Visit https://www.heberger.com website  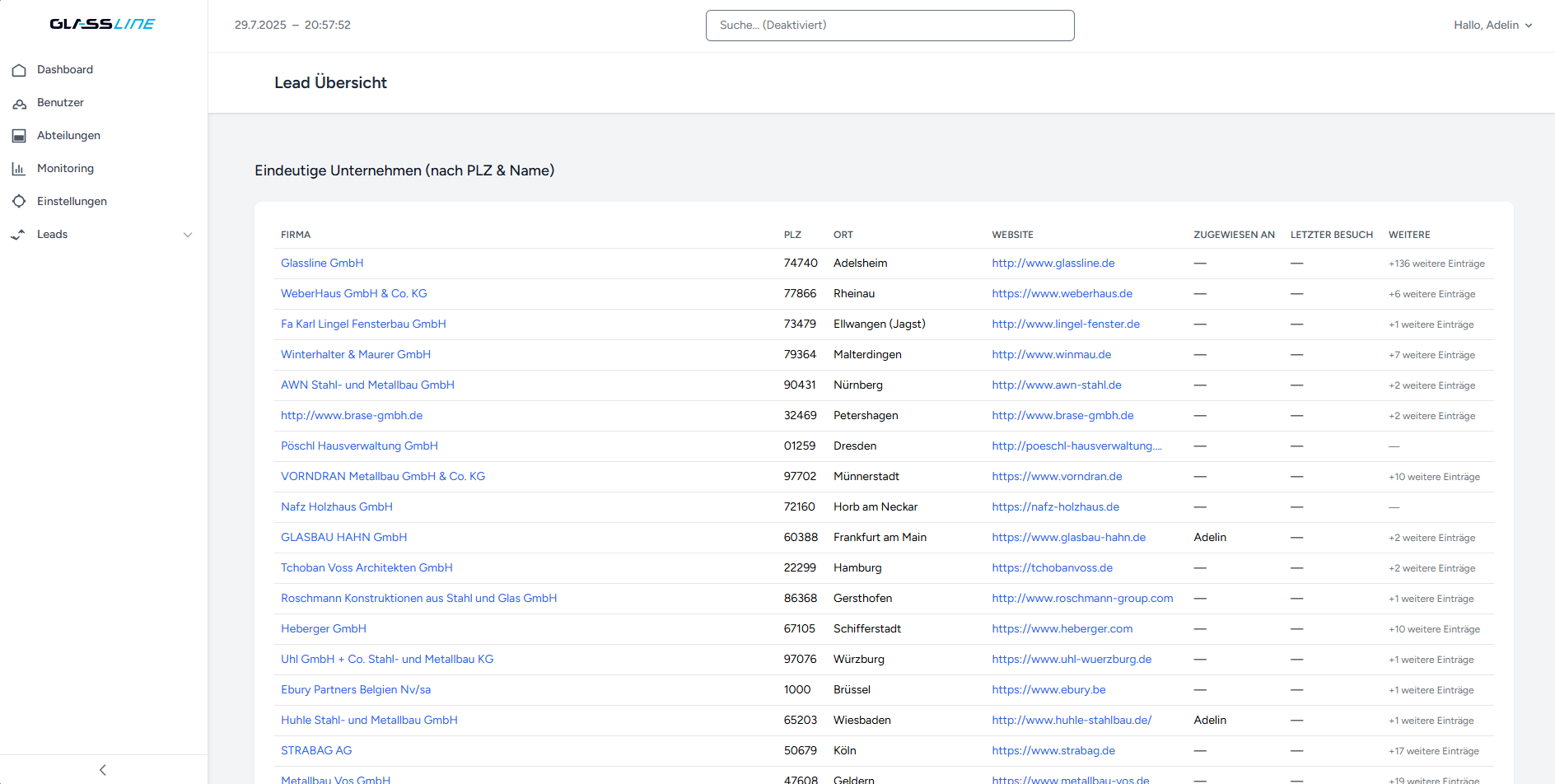point(1062,629)
